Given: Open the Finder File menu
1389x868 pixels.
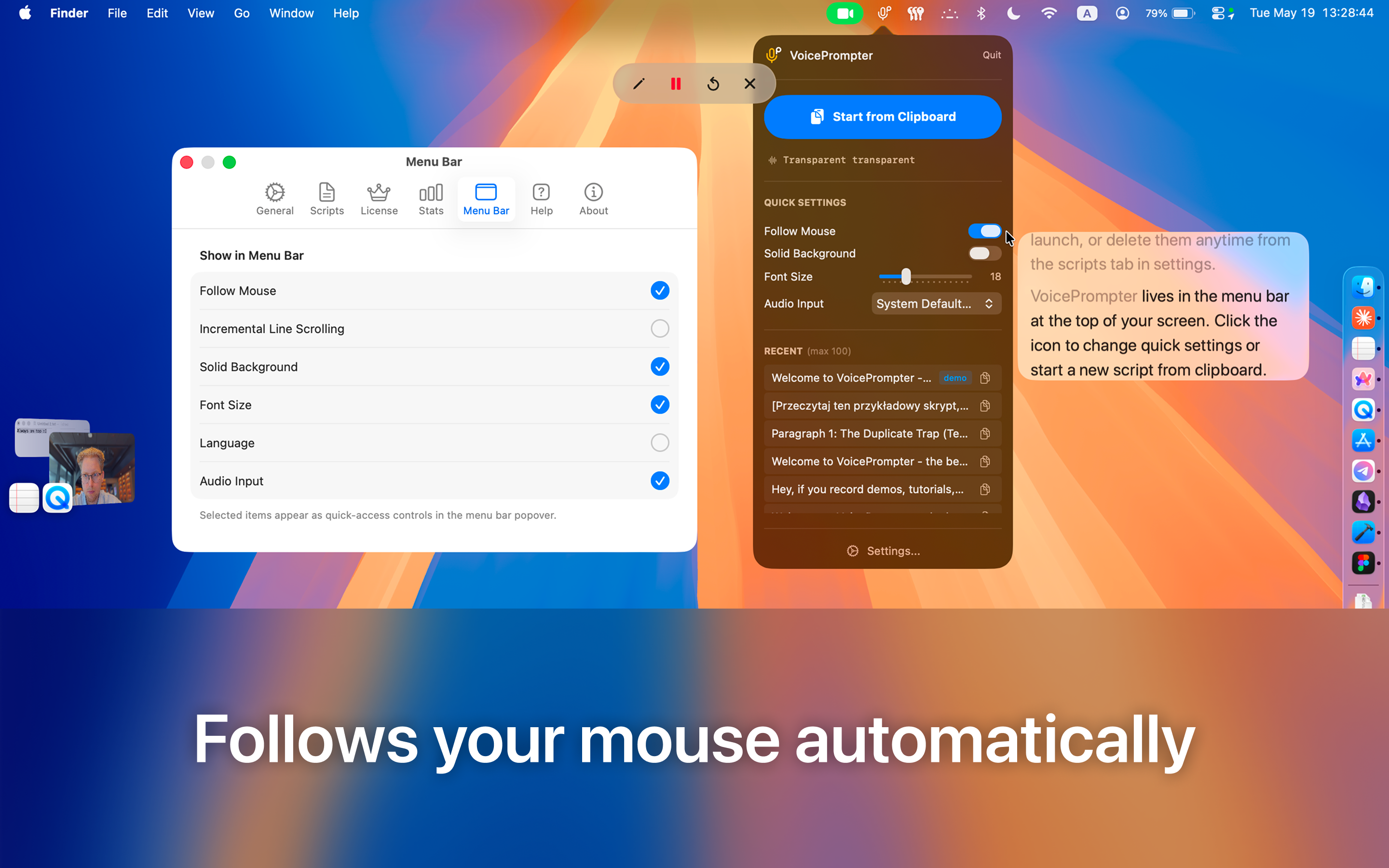Looking at the screenshot, I should pyautogui.click(x=117, y=13).
